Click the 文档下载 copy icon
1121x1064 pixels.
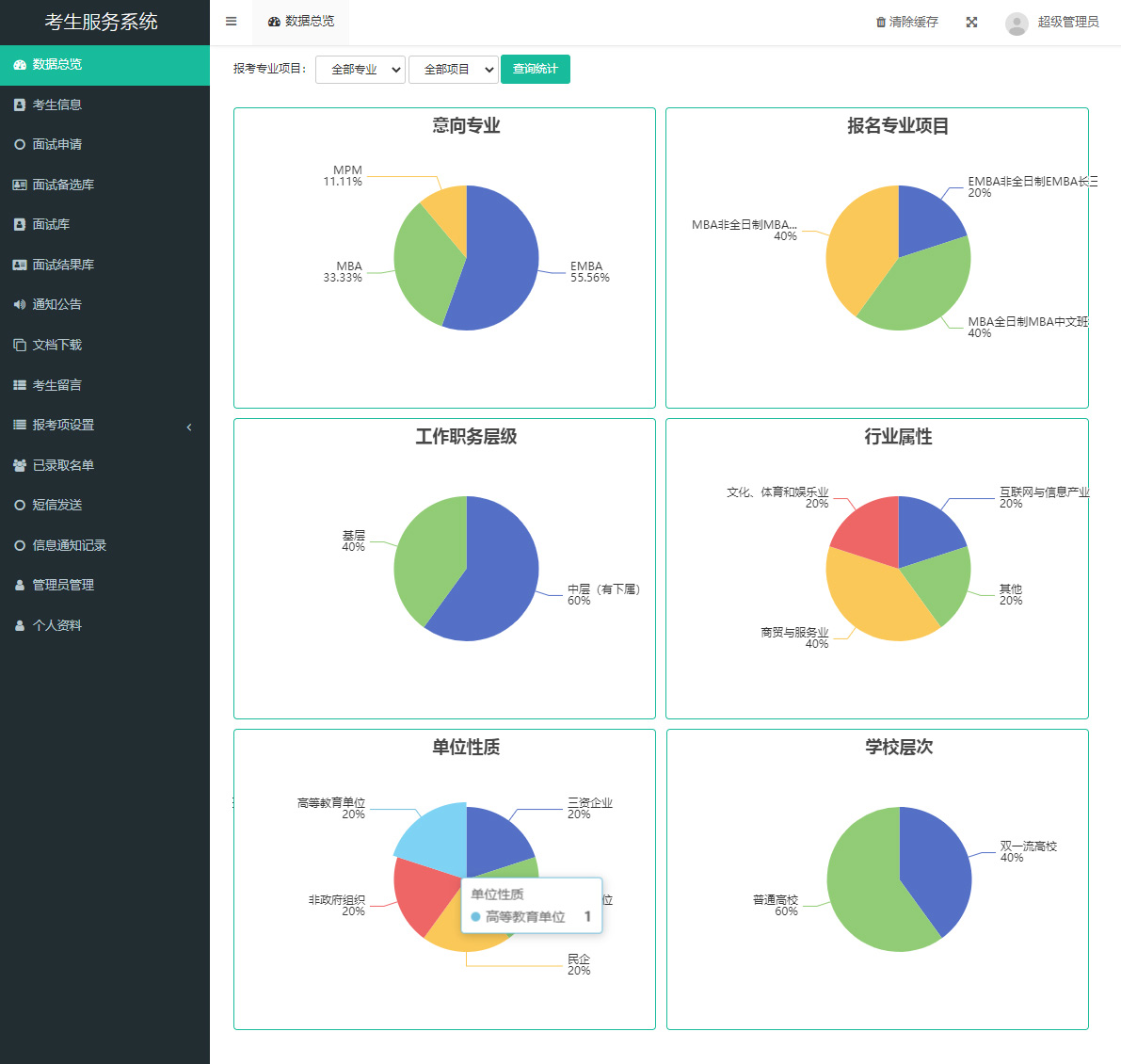tap(19, 345)
